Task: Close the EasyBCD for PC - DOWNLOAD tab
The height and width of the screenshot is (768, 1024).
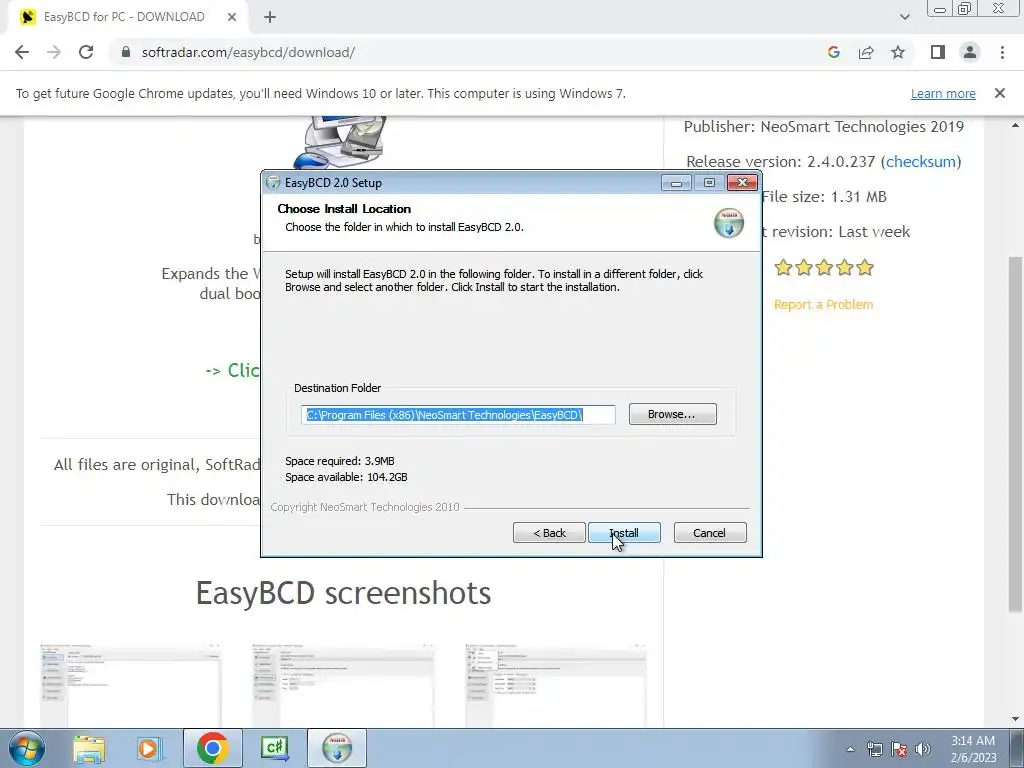Action: click(232, 17)
